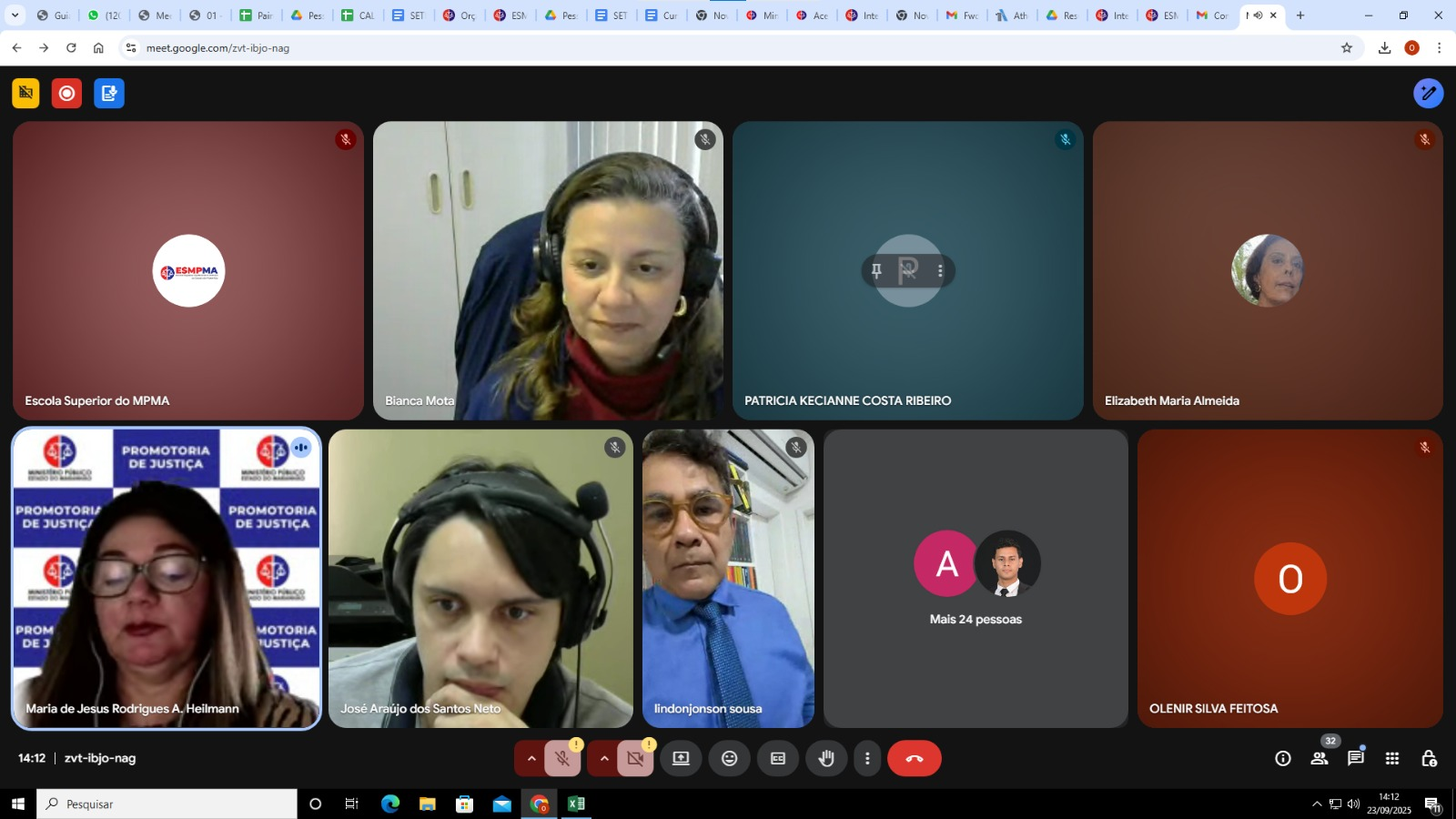Open the meeting details info icon

[1283, 759]
